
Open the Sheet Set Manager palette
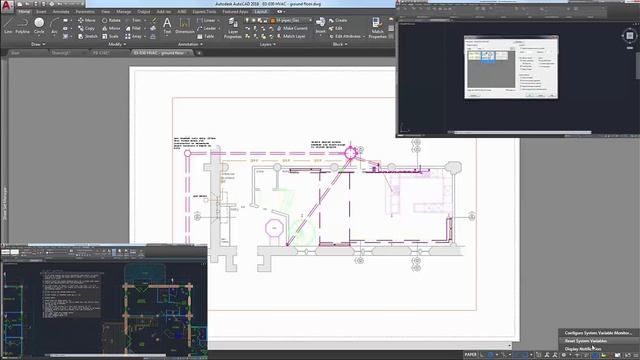5,203
